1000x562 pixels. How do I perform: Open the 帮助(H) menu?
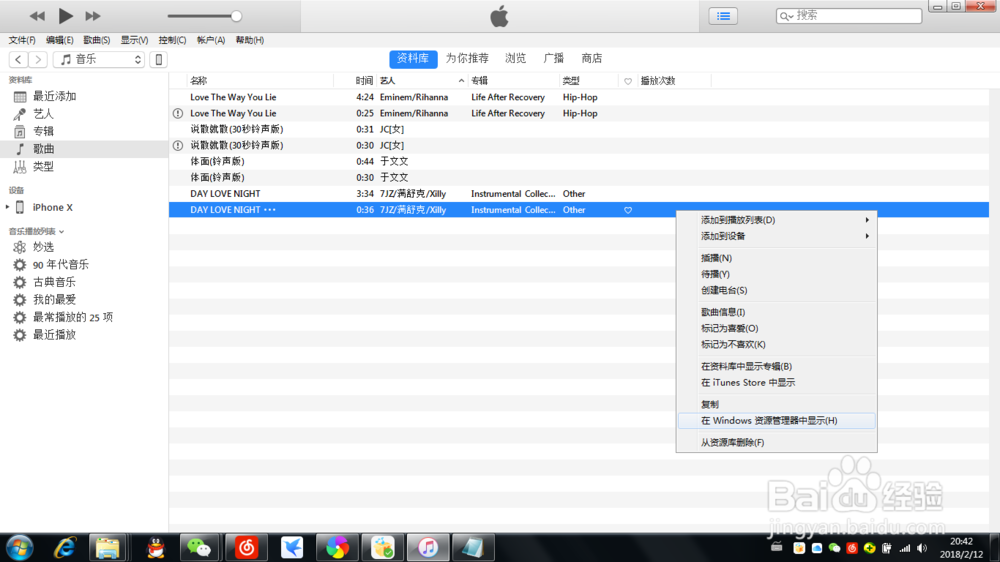coord(249,40)
